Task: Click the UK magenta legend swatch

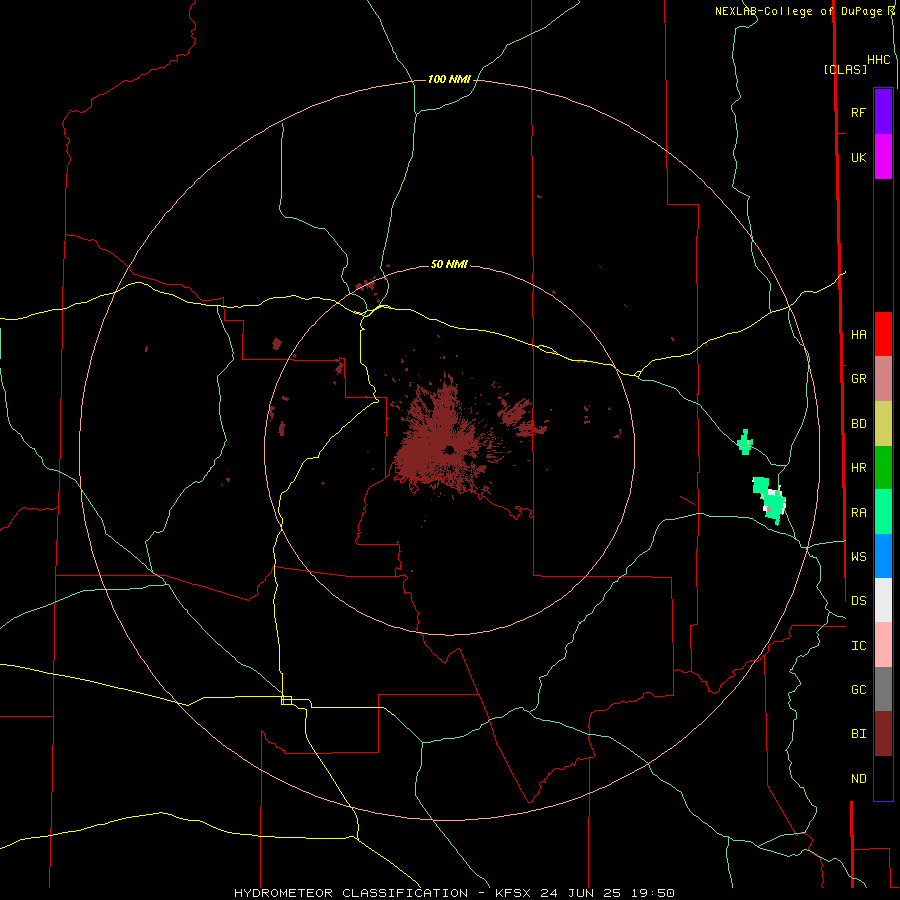Action: (883, 157)
